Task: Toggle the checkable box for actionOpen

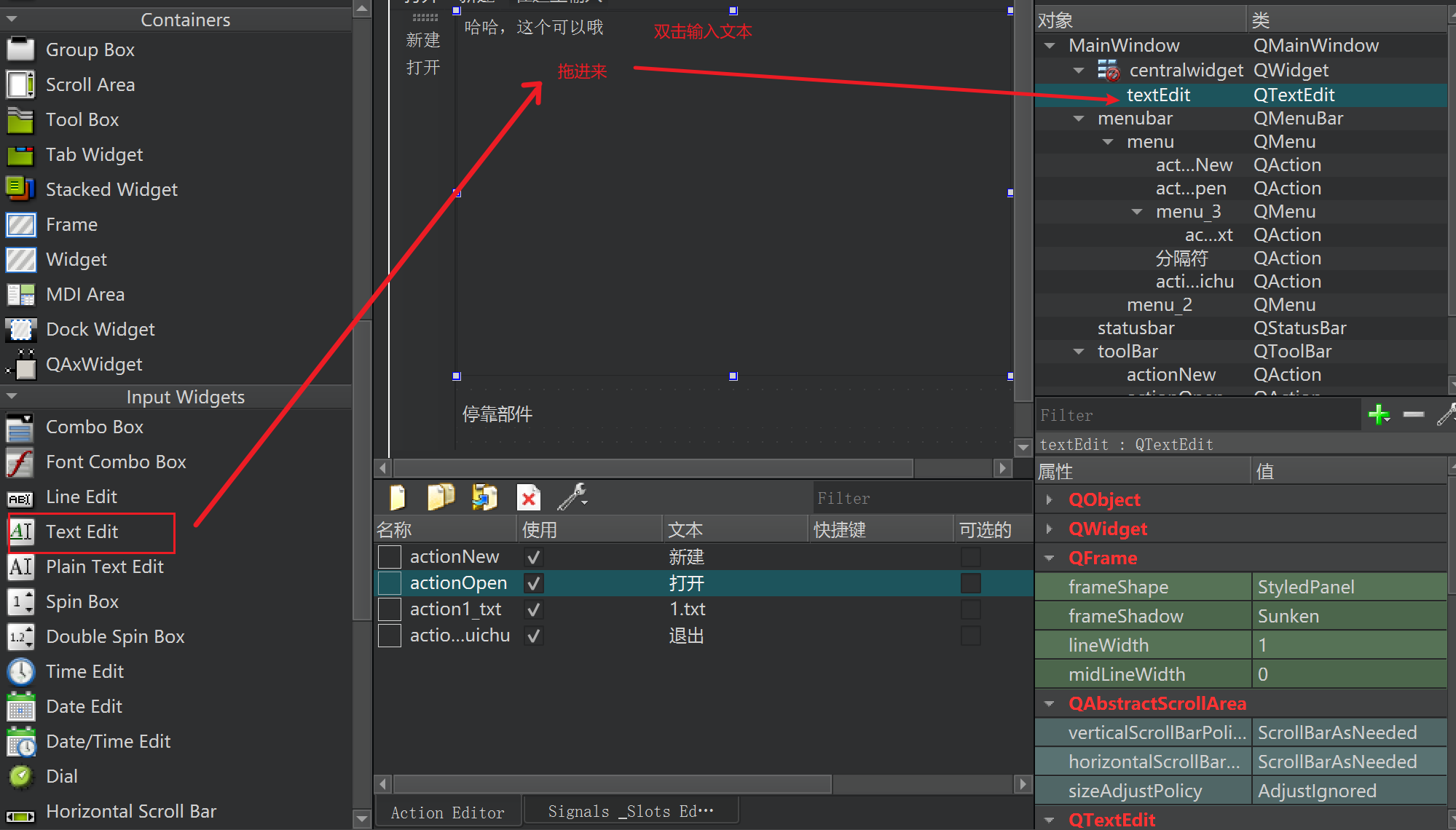Action: [x=970, y=583]
